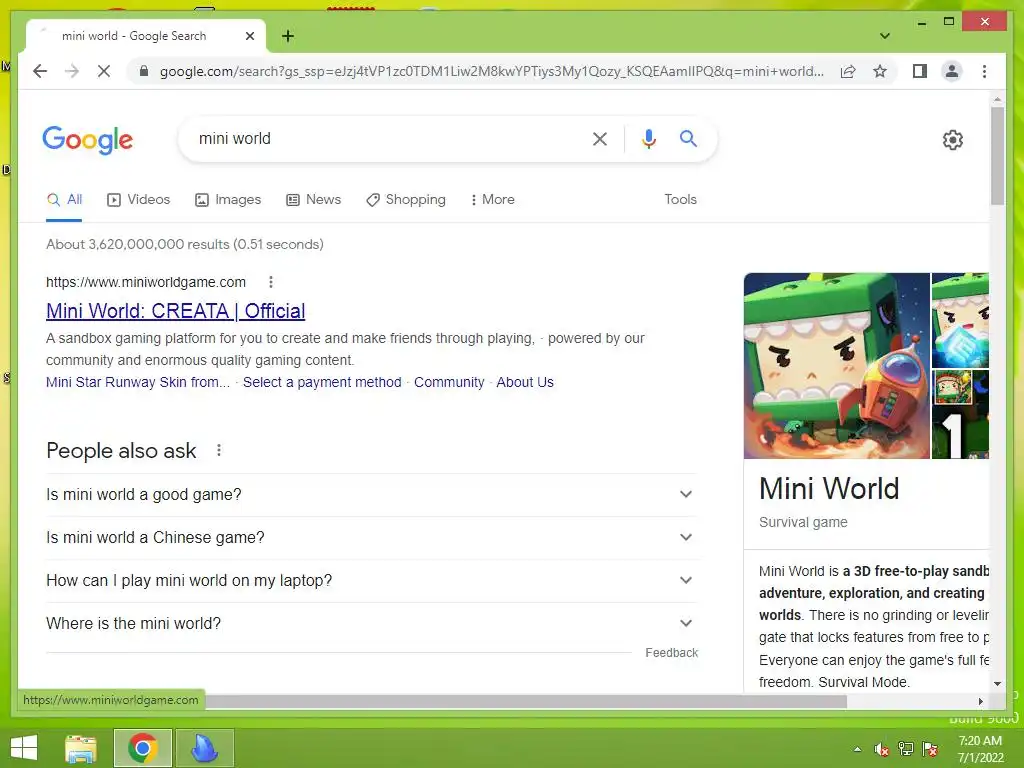
Task: Expand 'How can I play mini world on my laptop?'
Action: [371, 581]
